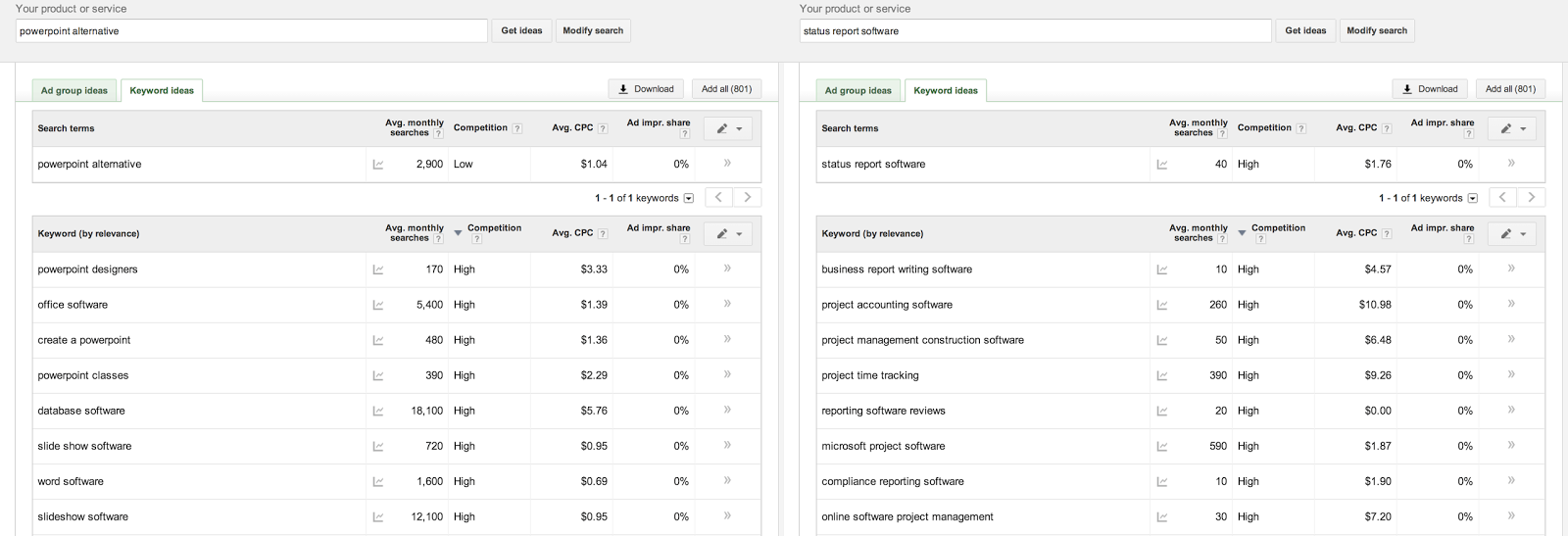Go to previous page in right search terms
Image resolution: width=1568 pixels, height=536 pixels.
[x=1502, y=197]
